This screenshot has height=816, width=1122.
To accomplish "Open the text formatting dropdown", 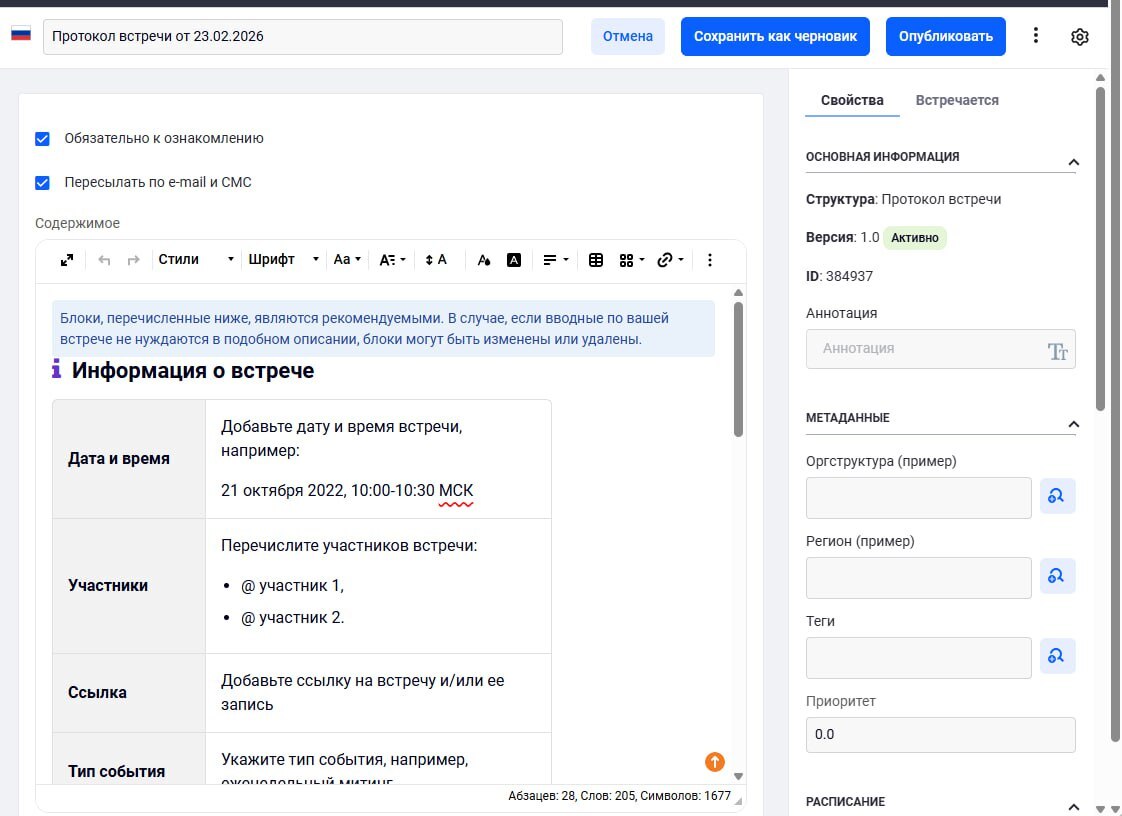I will 392,260.
